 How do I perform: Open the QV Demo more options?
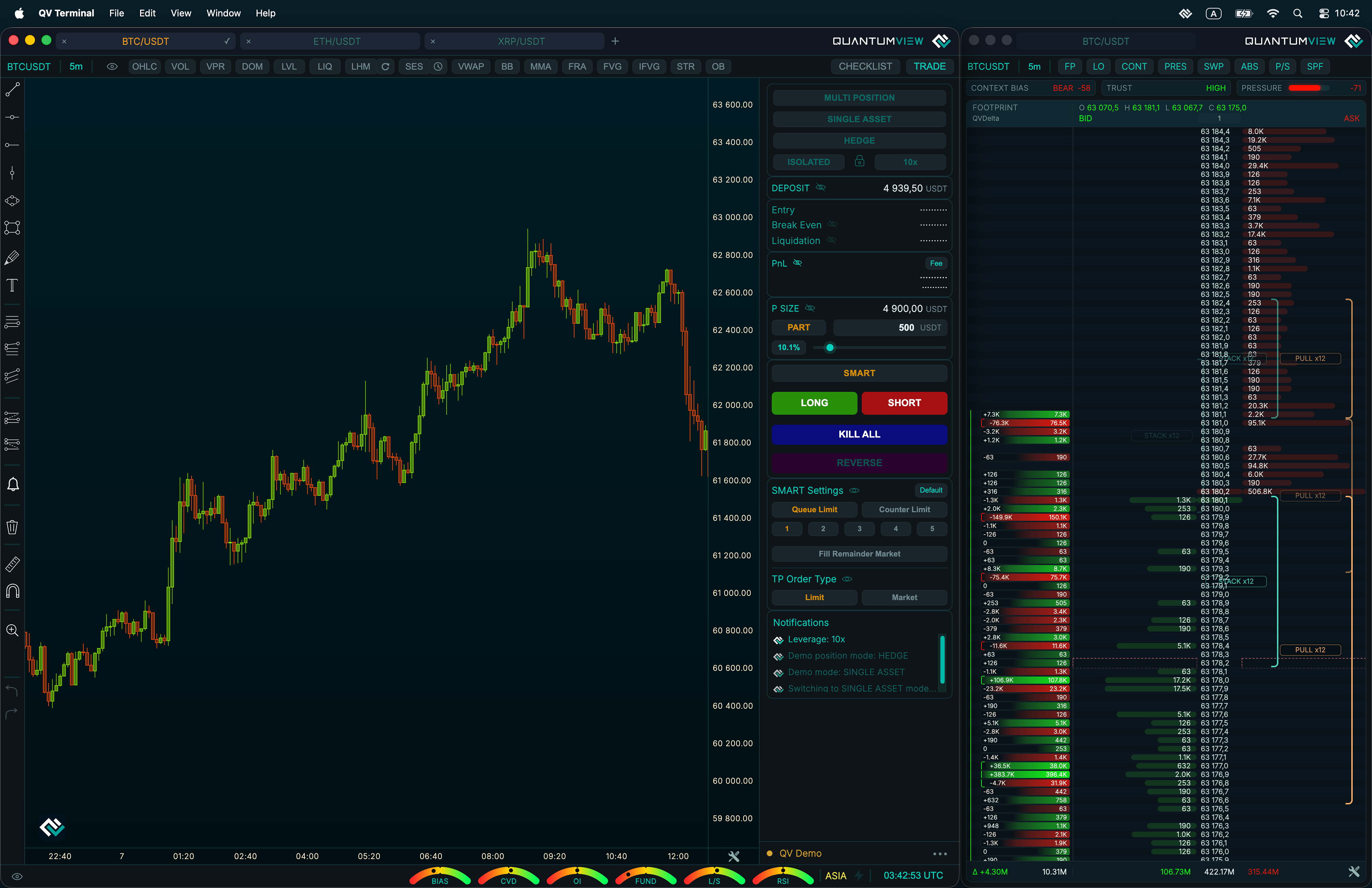tap(940, 854)
